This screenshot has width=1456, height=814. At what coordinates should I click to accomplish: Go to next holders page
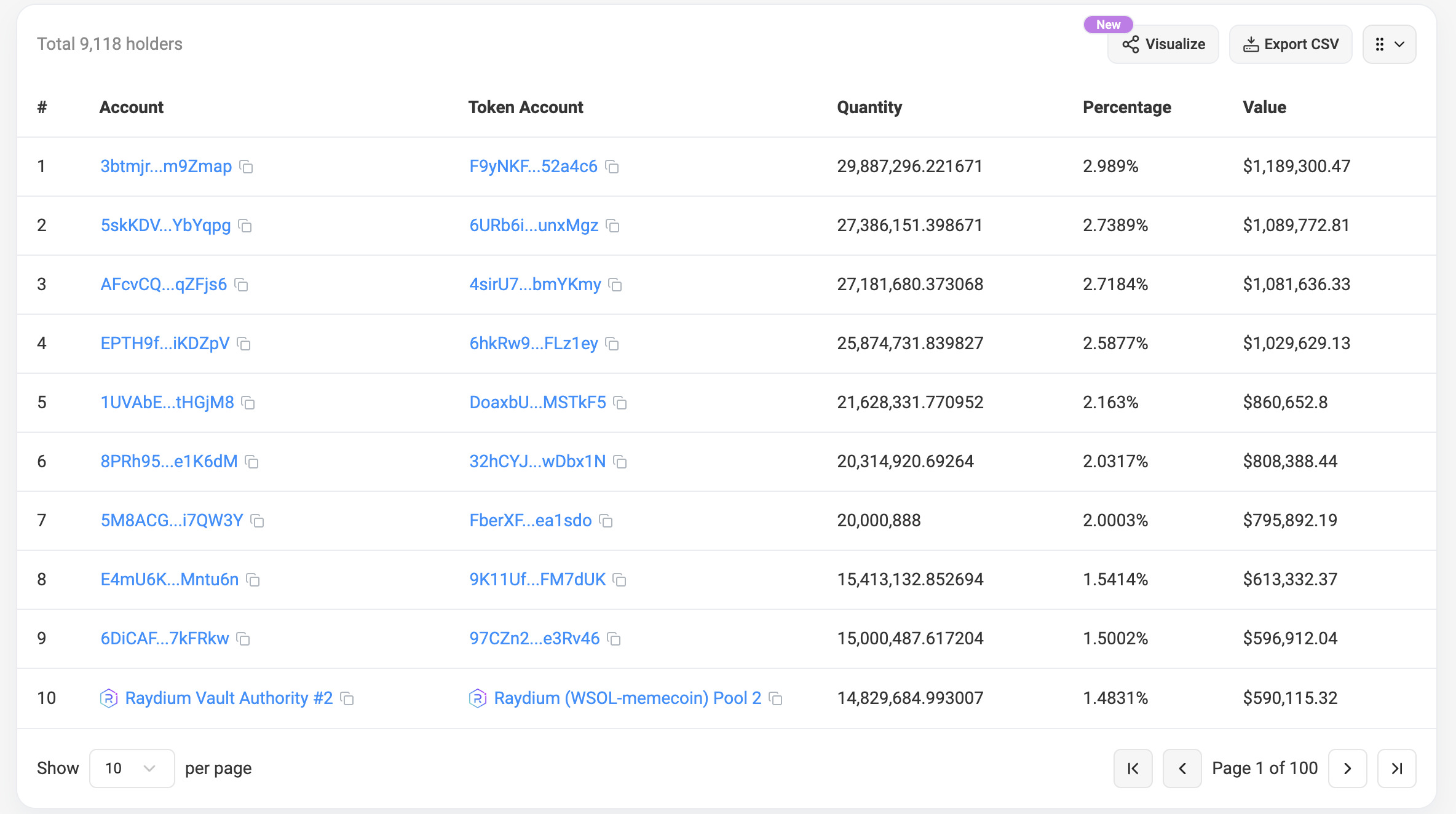1347,768
